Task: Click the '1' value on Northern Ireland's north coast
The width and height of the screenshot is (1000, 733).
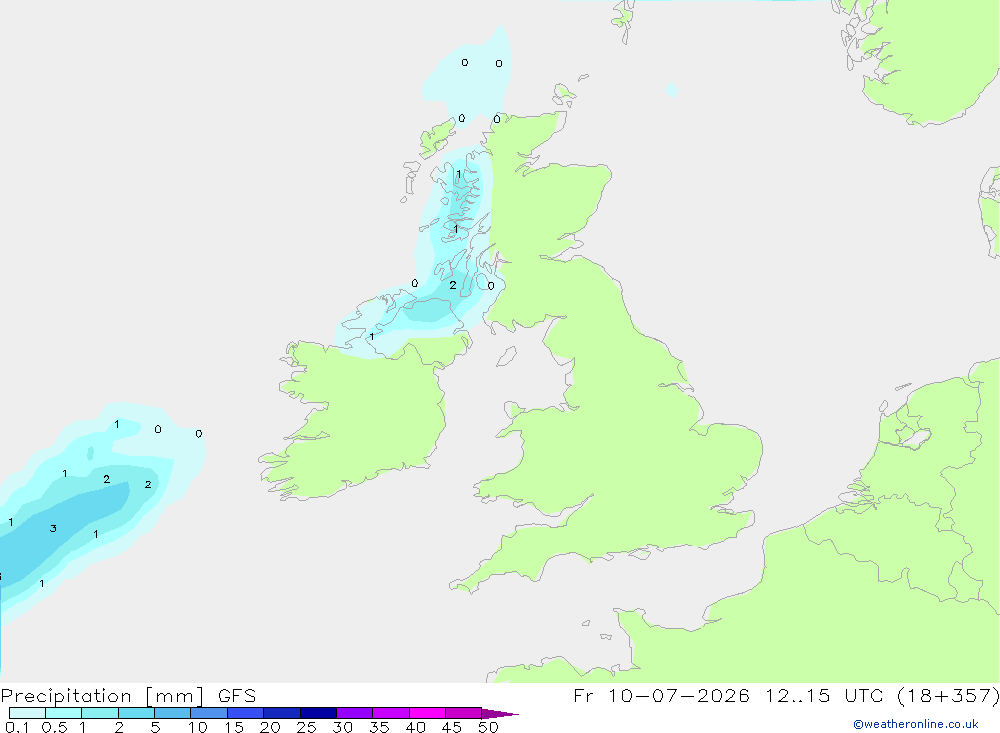Action: [x=372, y=336]
